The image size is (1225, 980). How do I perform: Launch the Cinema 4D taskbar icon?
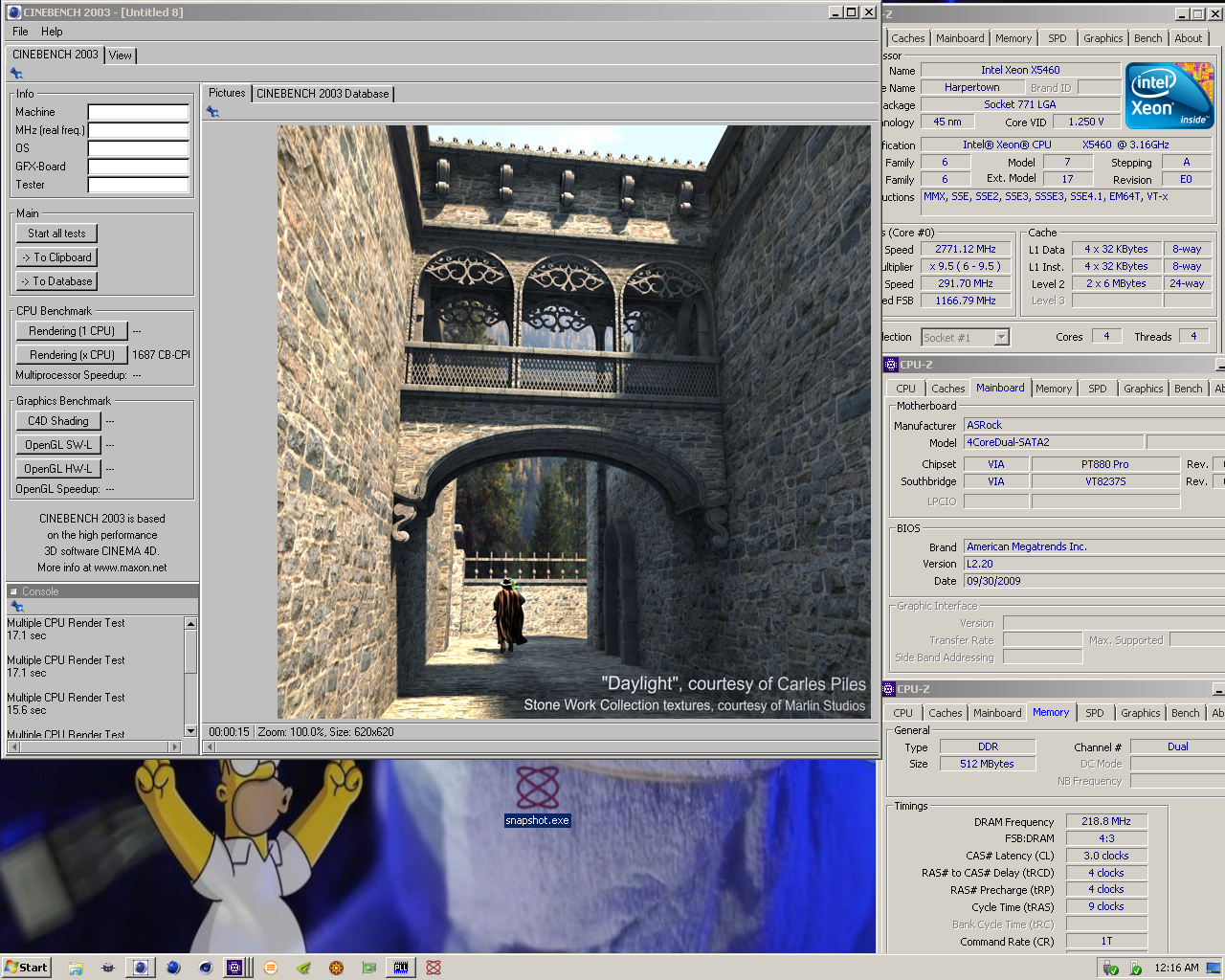click(206, 968)
